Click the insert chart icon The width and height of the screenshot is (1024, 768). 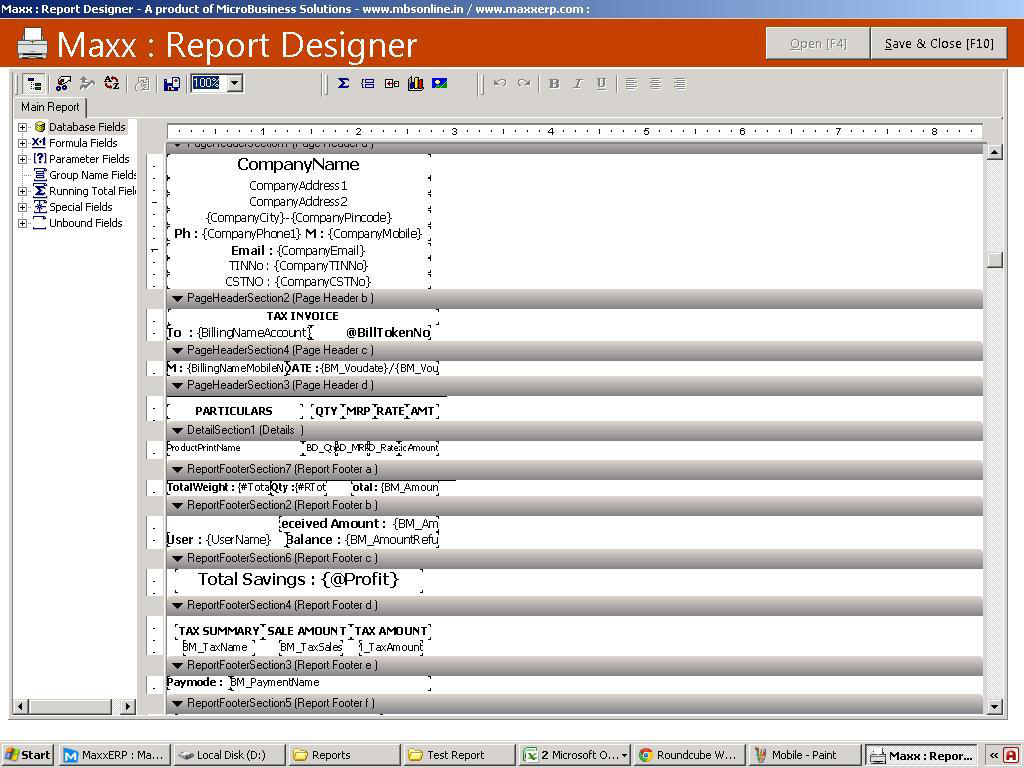tap(415, 84)
